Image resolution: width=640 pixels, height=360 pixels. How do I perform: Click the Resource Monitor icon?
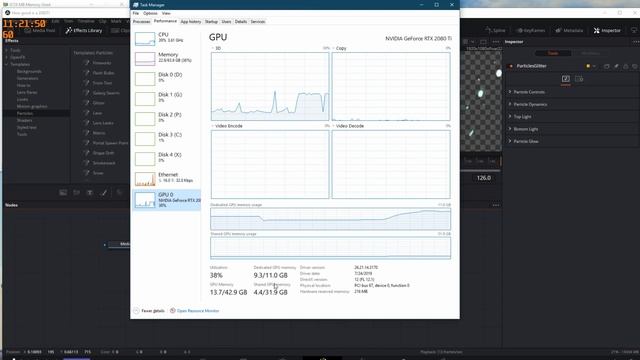pyautogui.click(x=173, y=311)
